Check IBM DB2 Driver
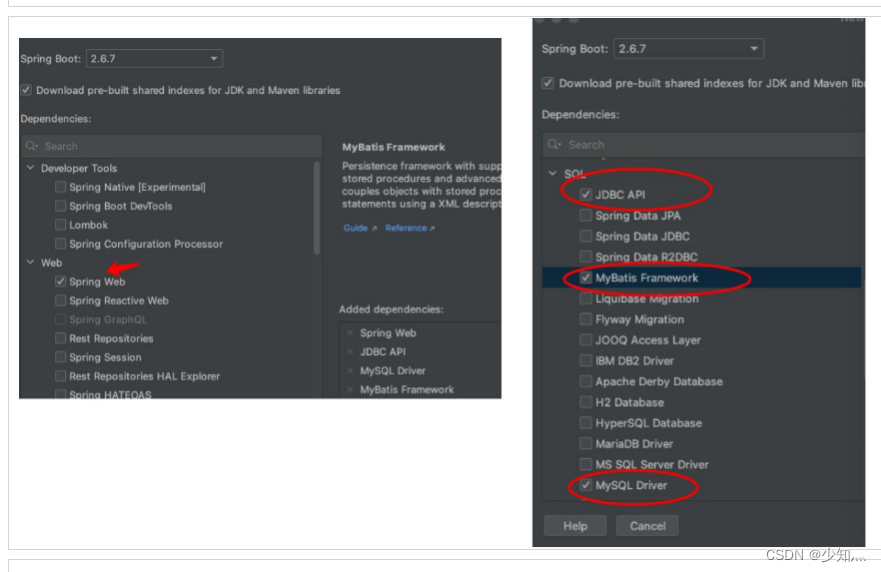Viewport: 881px width, 572px height. pyautogui.click(x=585, y=361)
